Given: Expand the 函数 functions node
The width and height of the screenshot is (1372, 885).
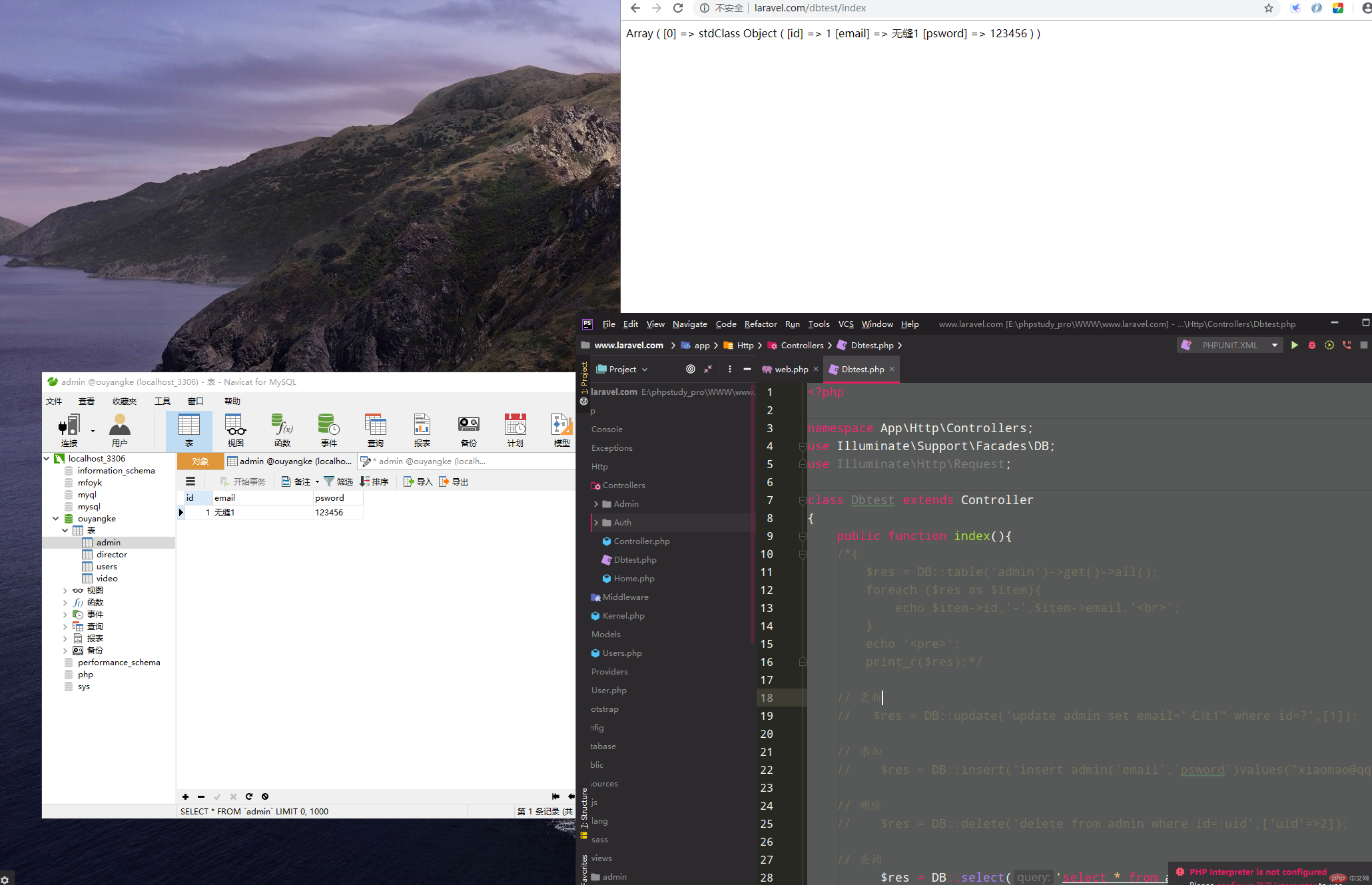Looking at the screenshot, I should point(65,602).
